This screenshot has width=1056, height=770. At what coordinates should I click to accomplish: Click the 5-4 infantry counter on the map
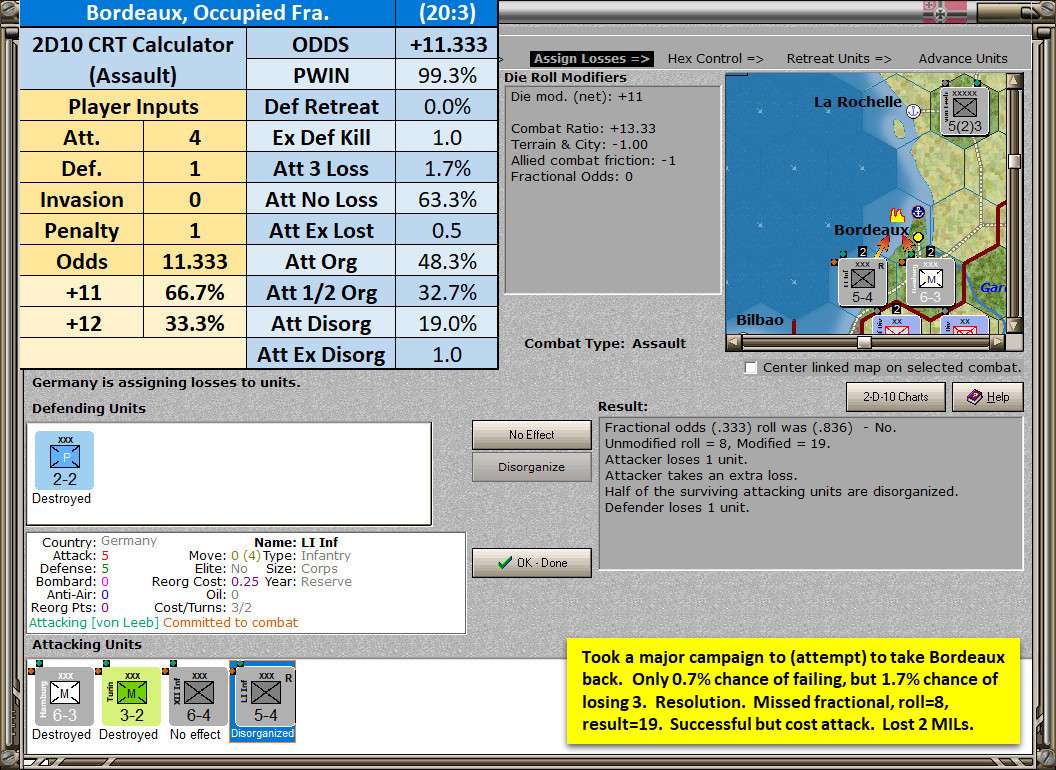point(863,282)
